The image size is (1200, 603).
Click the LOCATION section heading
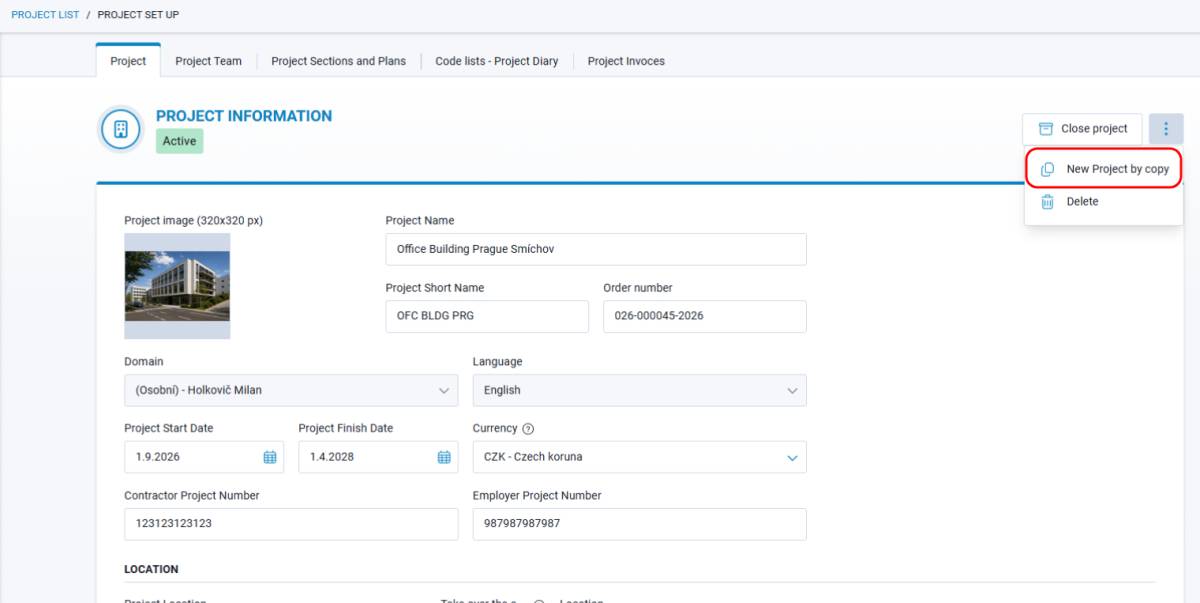coord(151,569)
